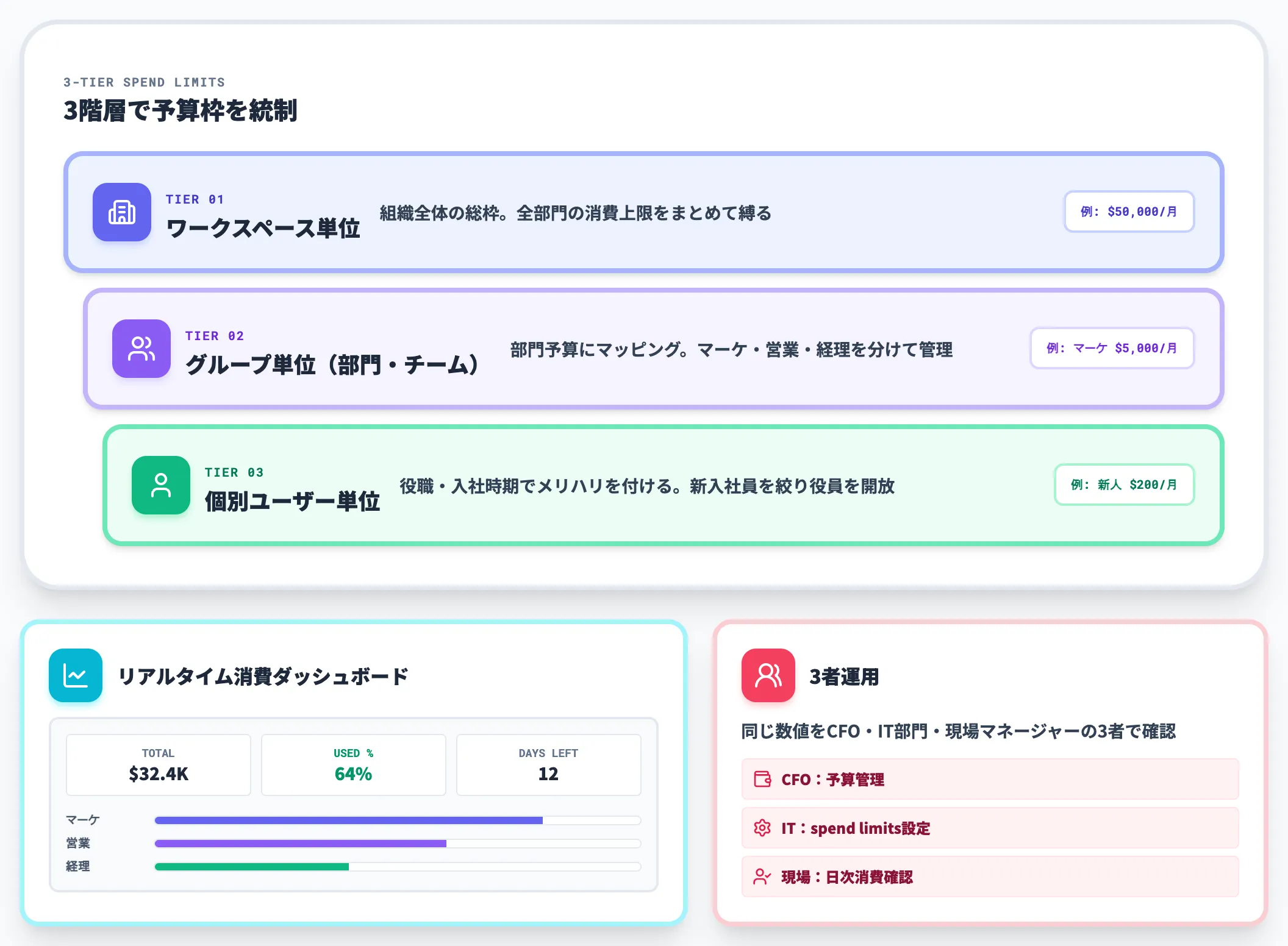Click the 組織全体の総枠 description text

tap(576, 213)
